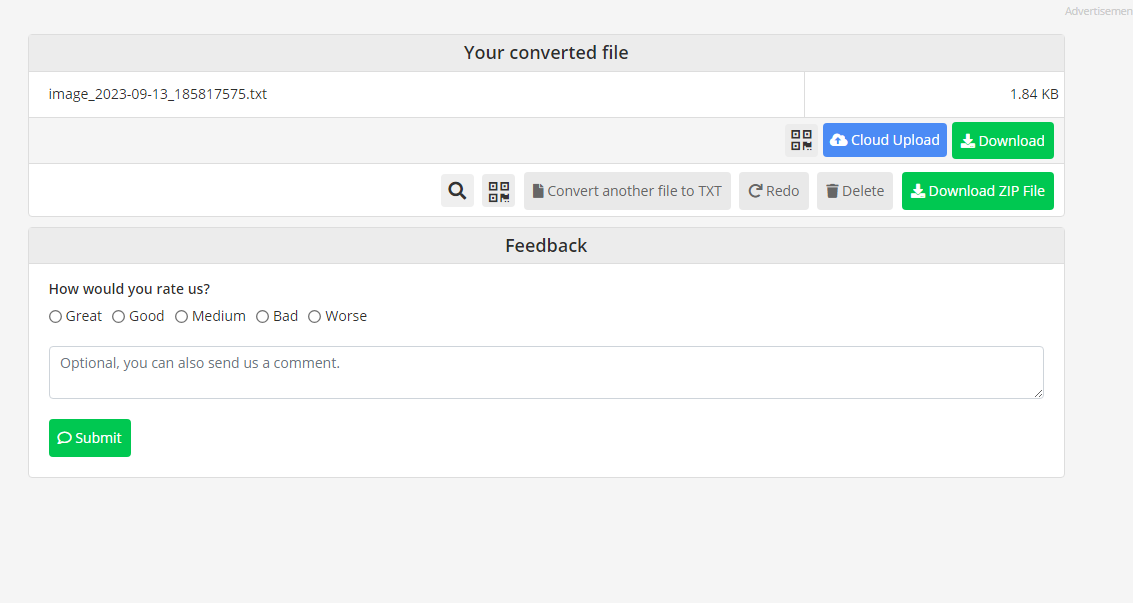
Task: Select the Great rating option
Action: coord(56,316)
